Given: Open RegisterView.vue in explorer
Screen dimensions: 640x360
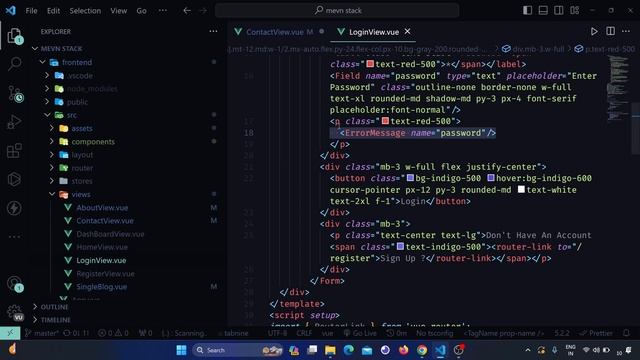Looking at the screenshot, I should point(105,273).
